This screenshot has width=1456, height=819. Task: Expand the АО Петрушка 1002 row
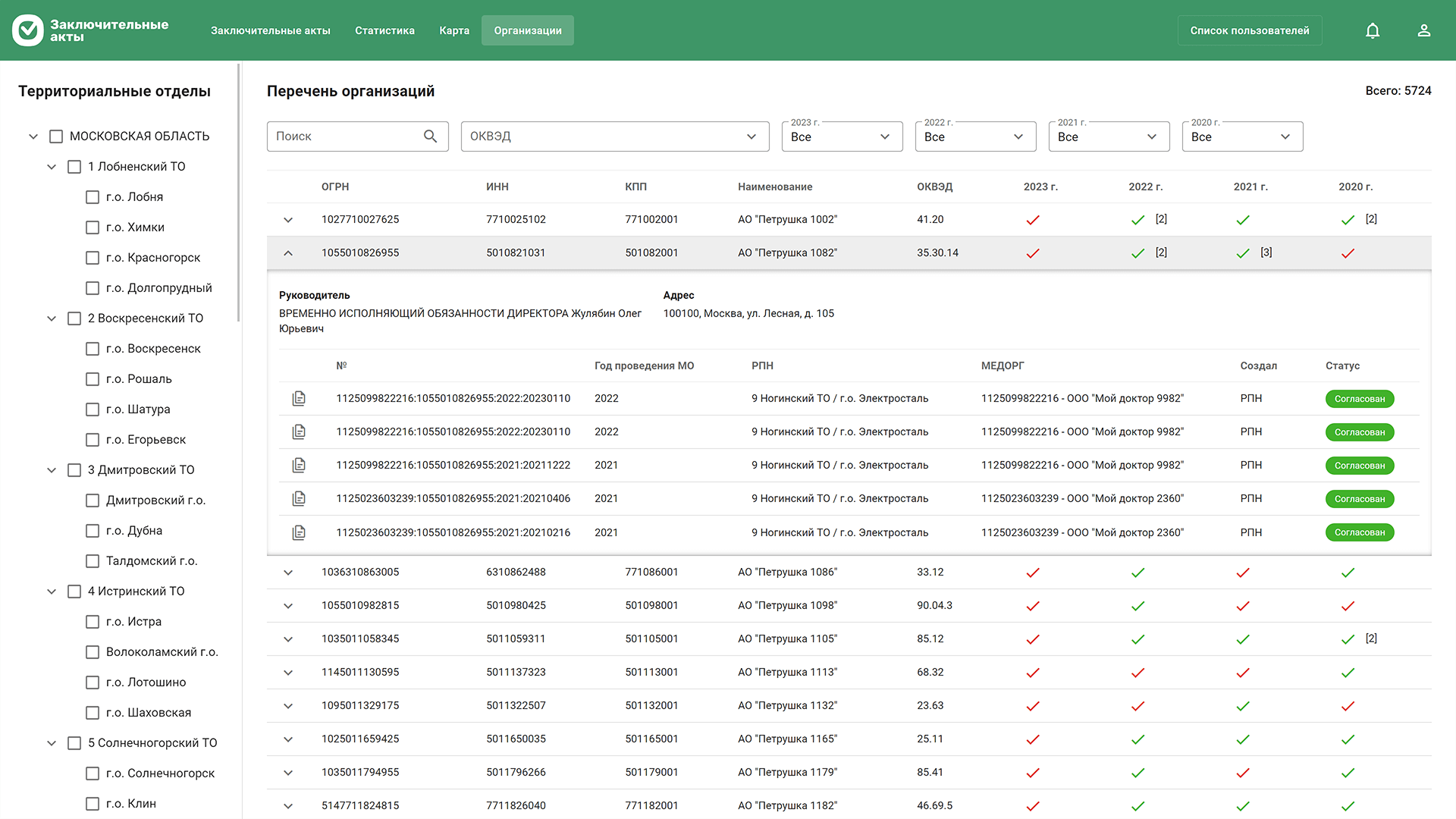[288, 220]
